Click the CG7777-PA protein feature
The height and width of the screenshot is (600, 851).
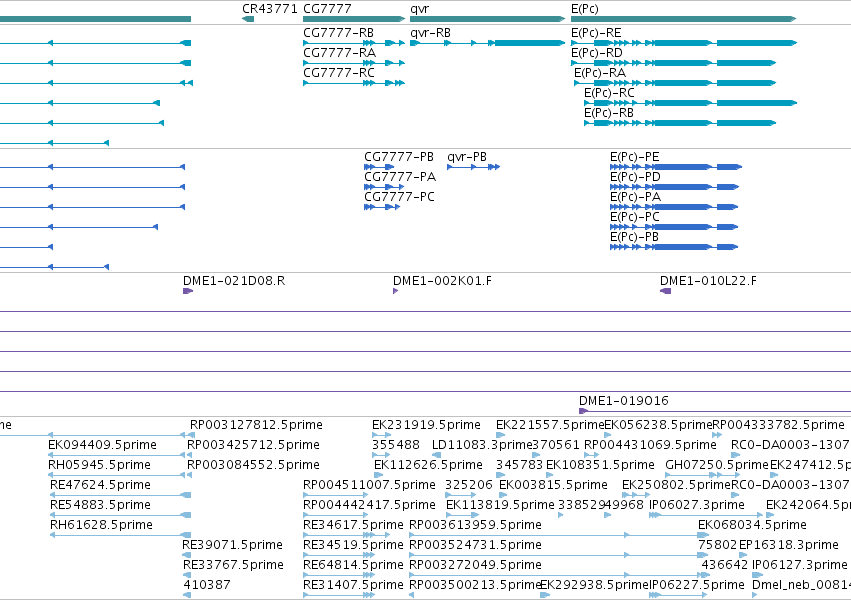(x=384, y=187)
